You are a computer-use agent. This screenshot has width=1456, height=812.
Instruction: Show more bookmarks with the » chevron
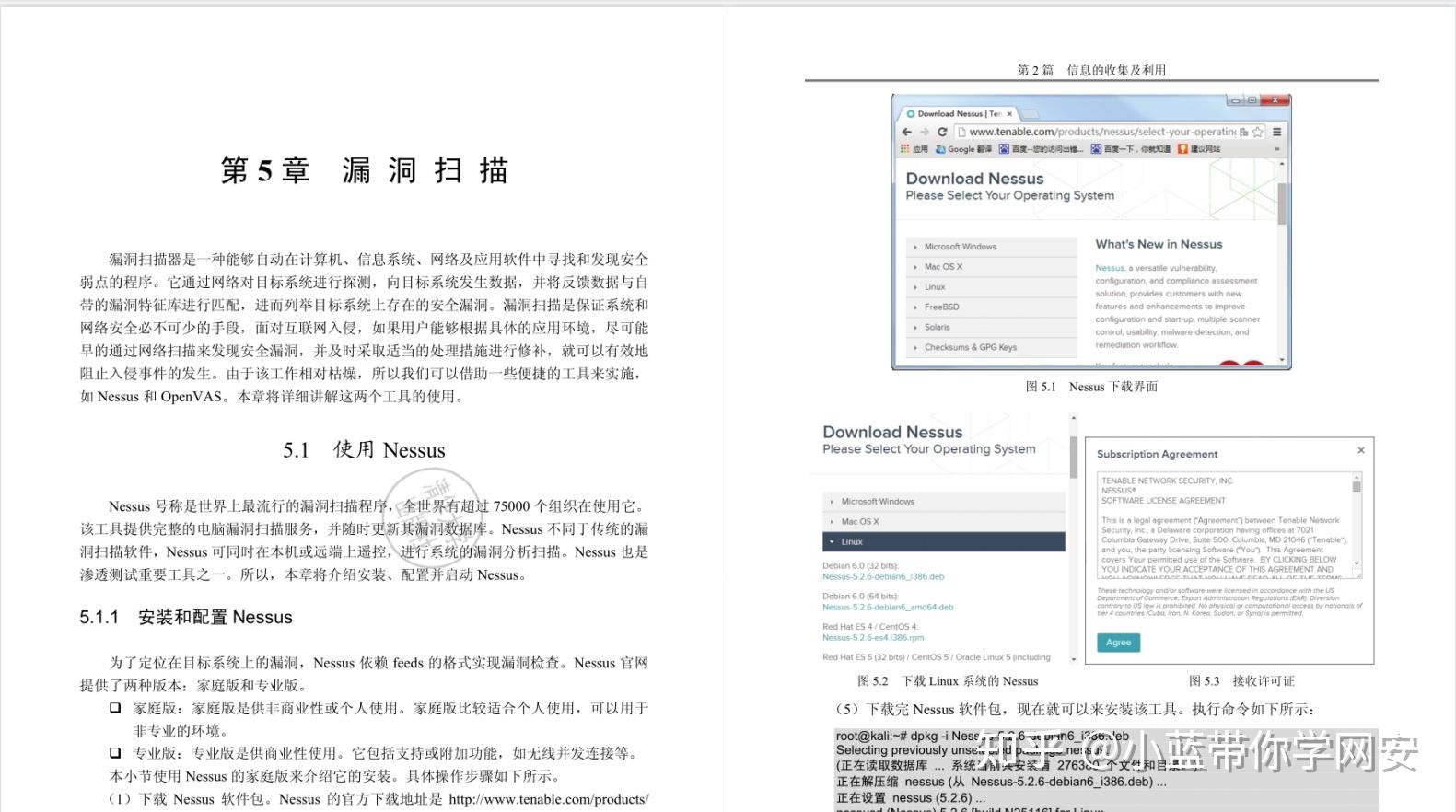pos(1276,149)
